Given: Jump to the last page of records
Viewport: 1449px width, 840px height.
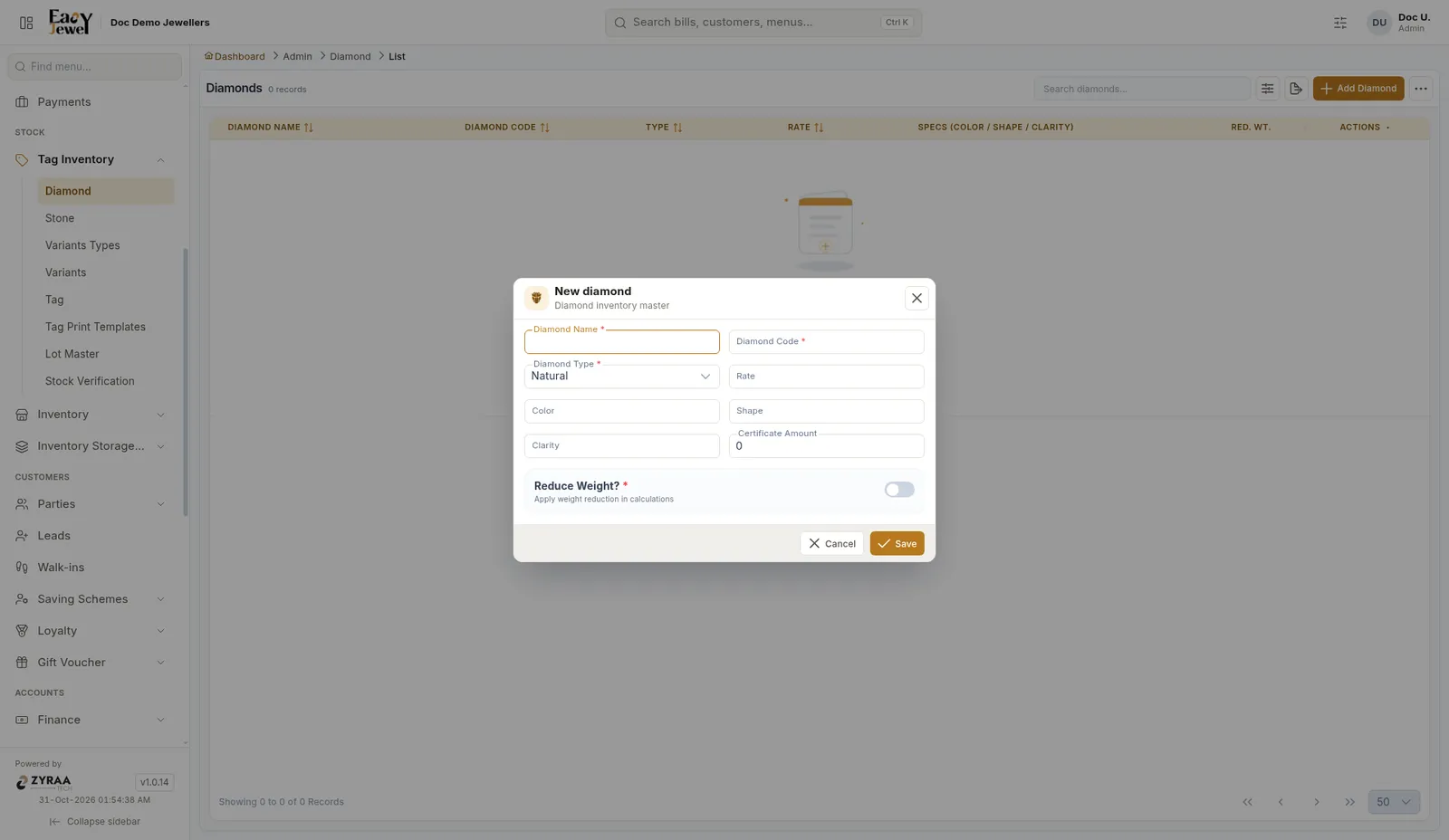Looking at the screenshot, I should coord(1350,802).
